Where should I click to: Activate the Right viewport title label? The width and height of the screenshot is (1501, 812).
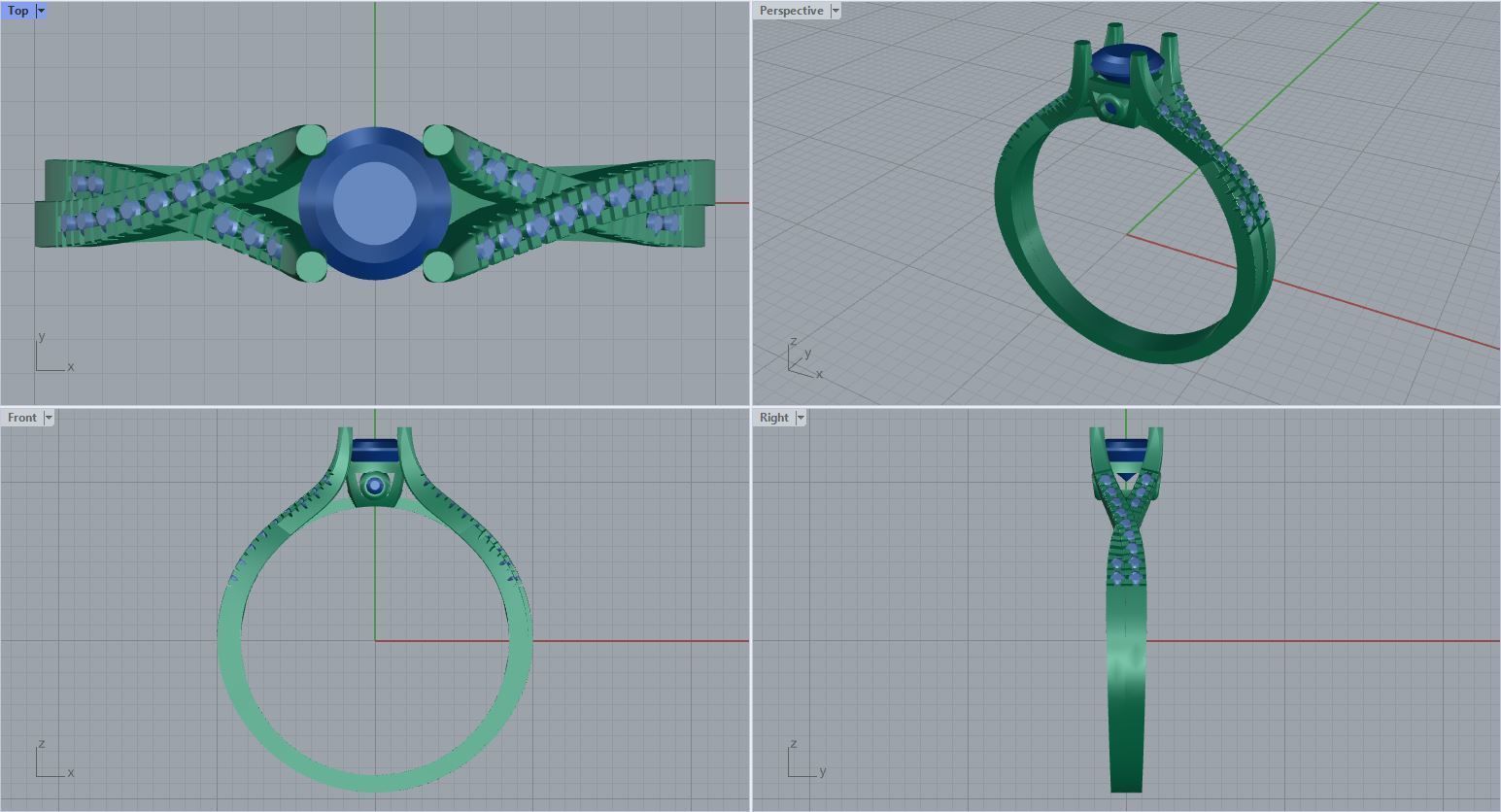(773, 418)
